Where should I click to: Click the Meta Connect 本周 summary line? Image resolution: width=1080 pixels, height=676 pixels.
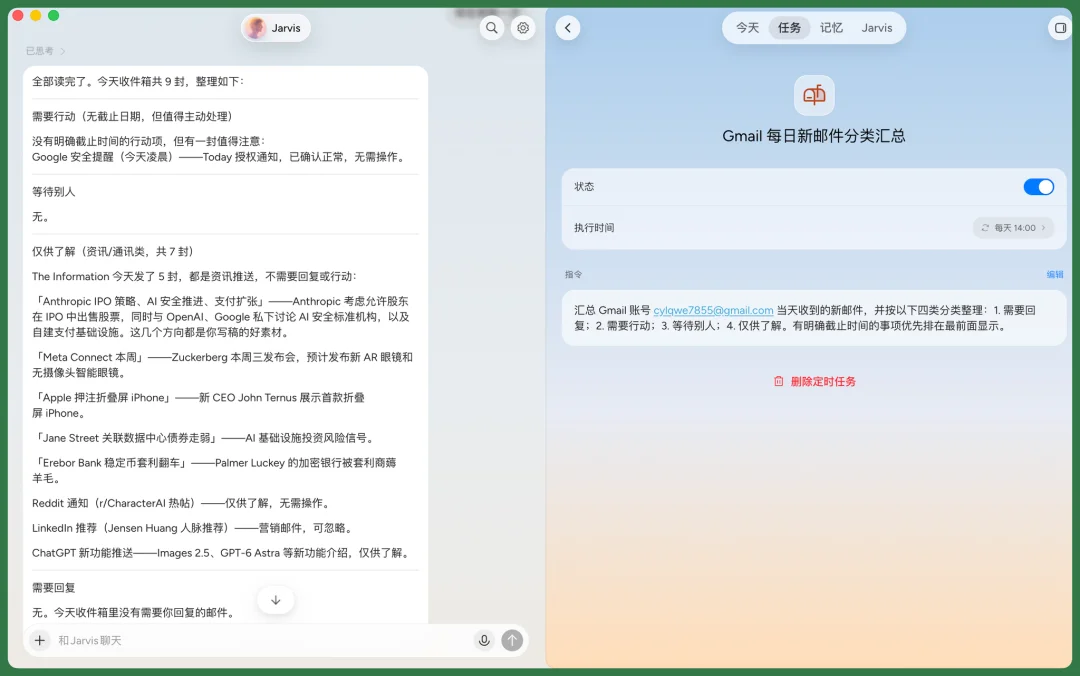point(222,365)
